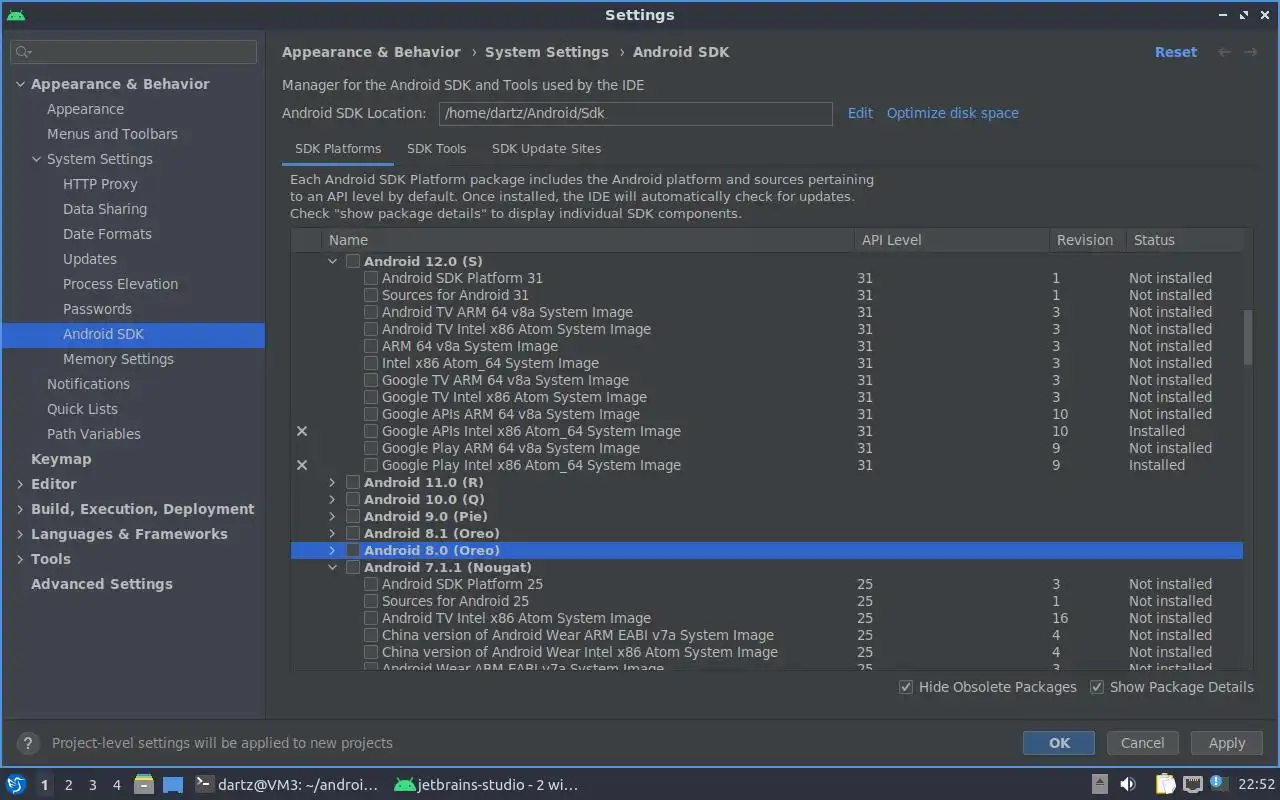This screenshot has width=1280, height=800.
Task: Check the Android 12.0 (S) group checkbox
Action: pyautogui.click(x=353, y=261)
